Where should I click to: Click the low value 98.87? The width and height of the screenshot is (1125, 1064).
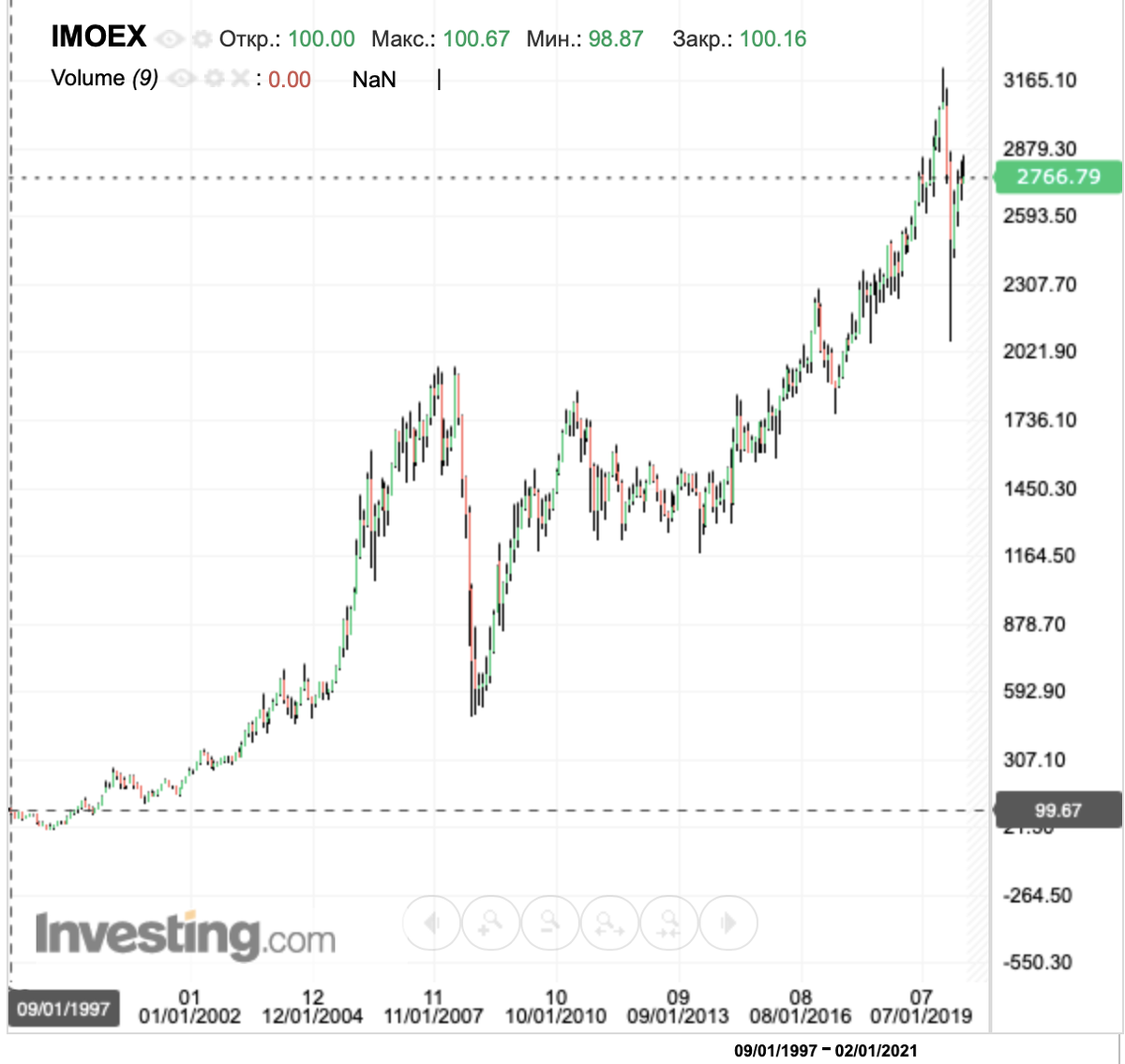coord(616,39)
